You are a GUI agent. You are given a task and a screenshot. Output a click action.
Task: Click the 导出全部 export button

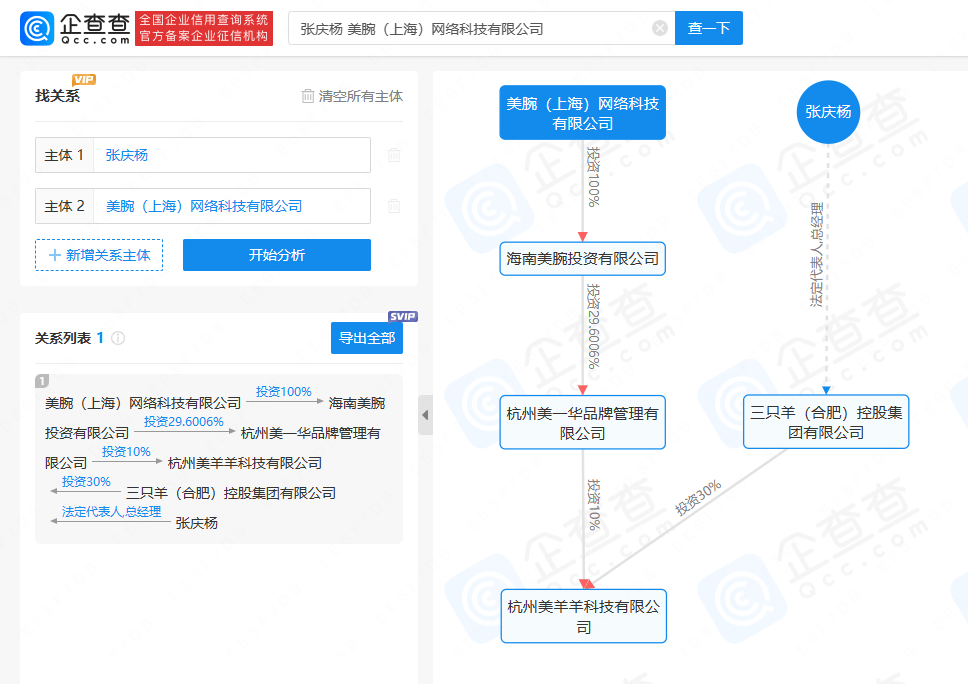(x=367, y=338)
